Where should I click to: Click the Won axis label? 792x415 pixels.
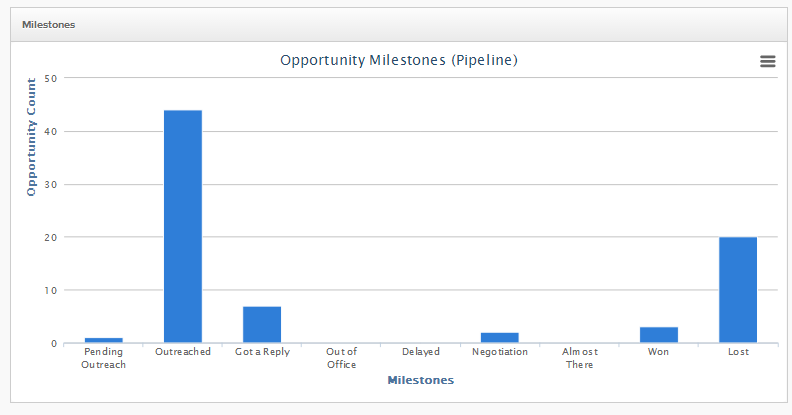coord(658,351)
